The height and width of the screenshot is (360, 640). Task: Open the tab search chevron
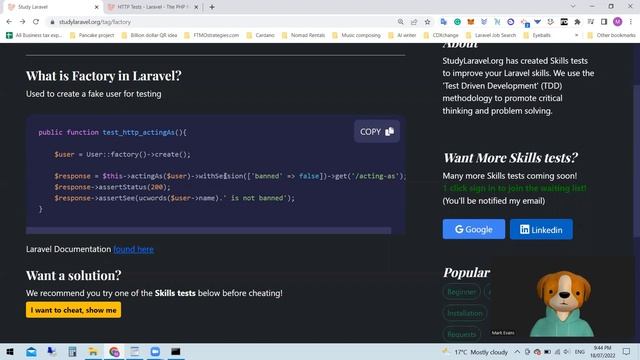573,7
